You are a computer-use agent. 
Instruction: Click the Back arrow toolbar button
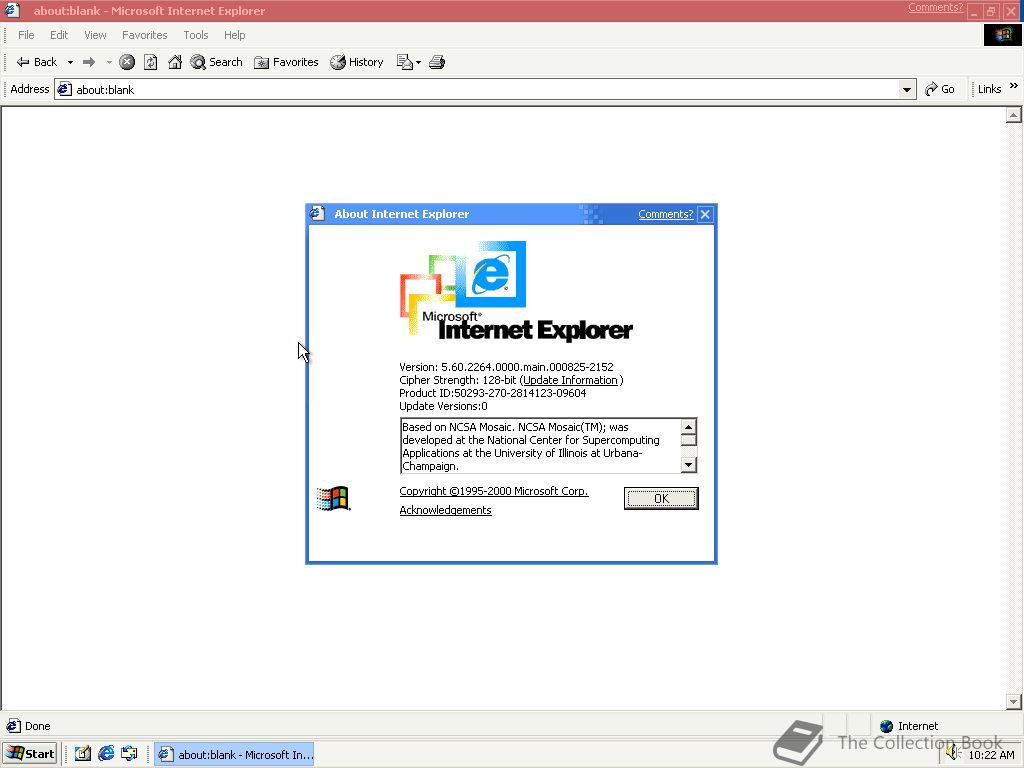click(37, 62)
